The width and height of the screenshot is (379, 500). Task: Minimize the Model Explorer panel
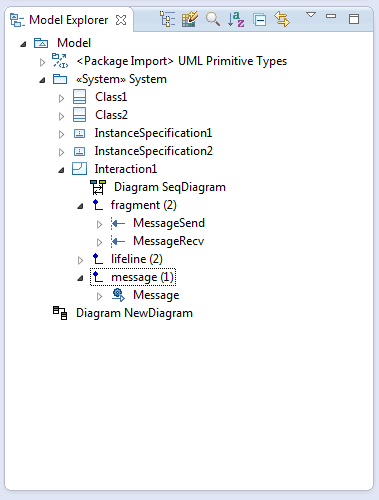[x=331, y=16]
